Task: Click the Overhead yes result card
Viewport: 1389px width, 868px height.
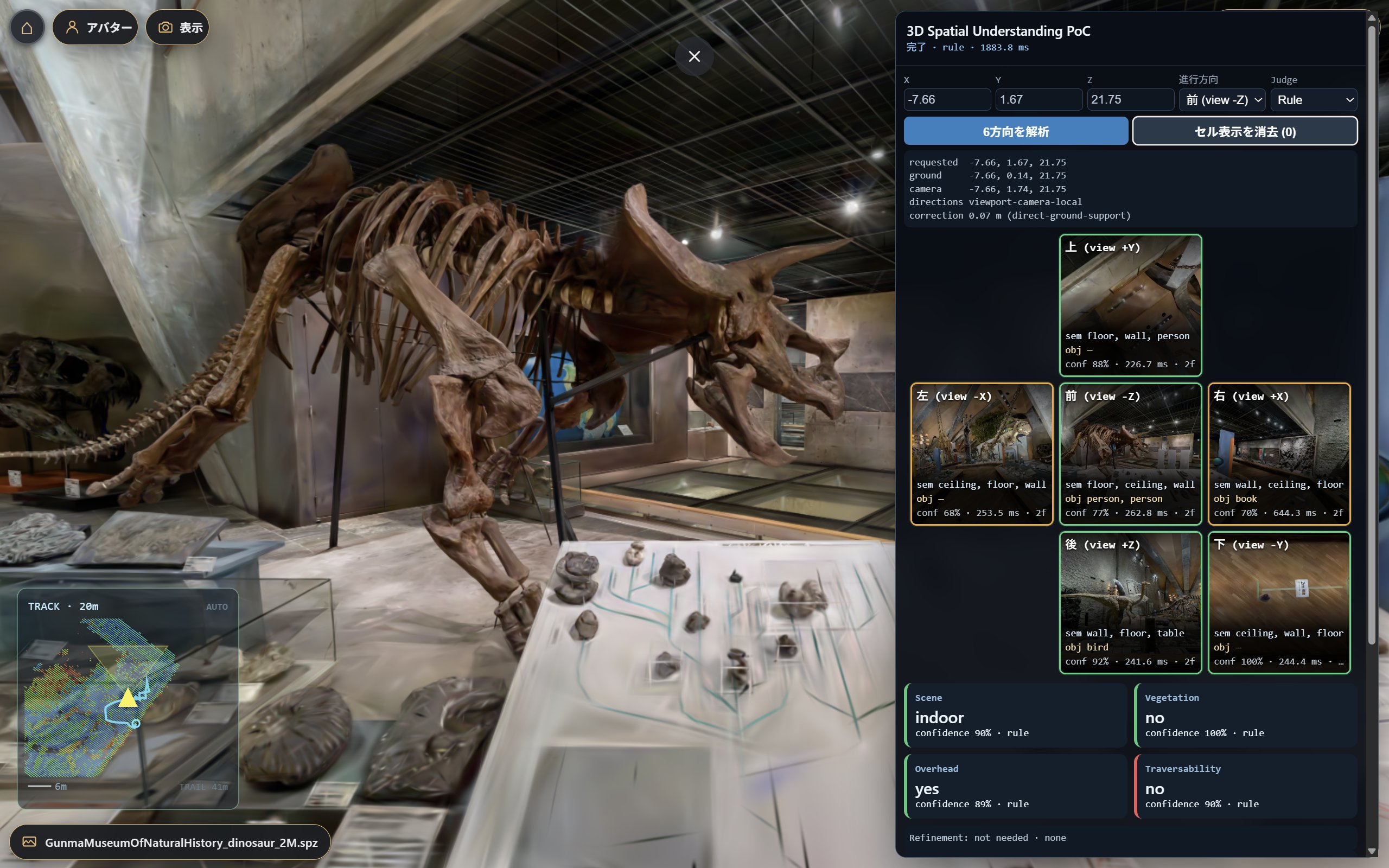Action: [x=1016, y=786]
